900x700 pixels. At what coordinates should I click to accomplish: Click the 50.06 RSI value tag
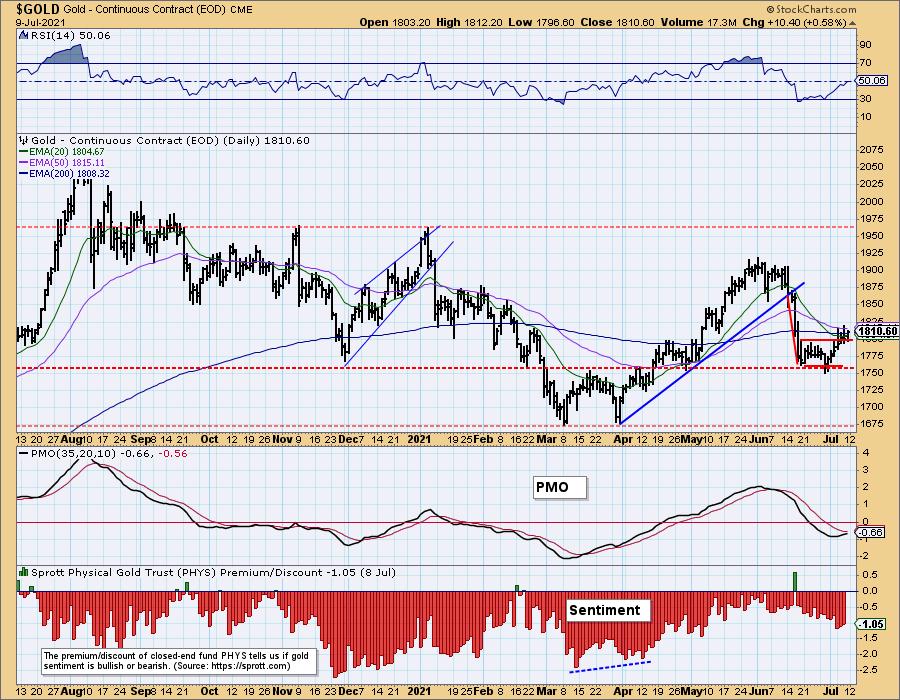click(x=871, y=81)
